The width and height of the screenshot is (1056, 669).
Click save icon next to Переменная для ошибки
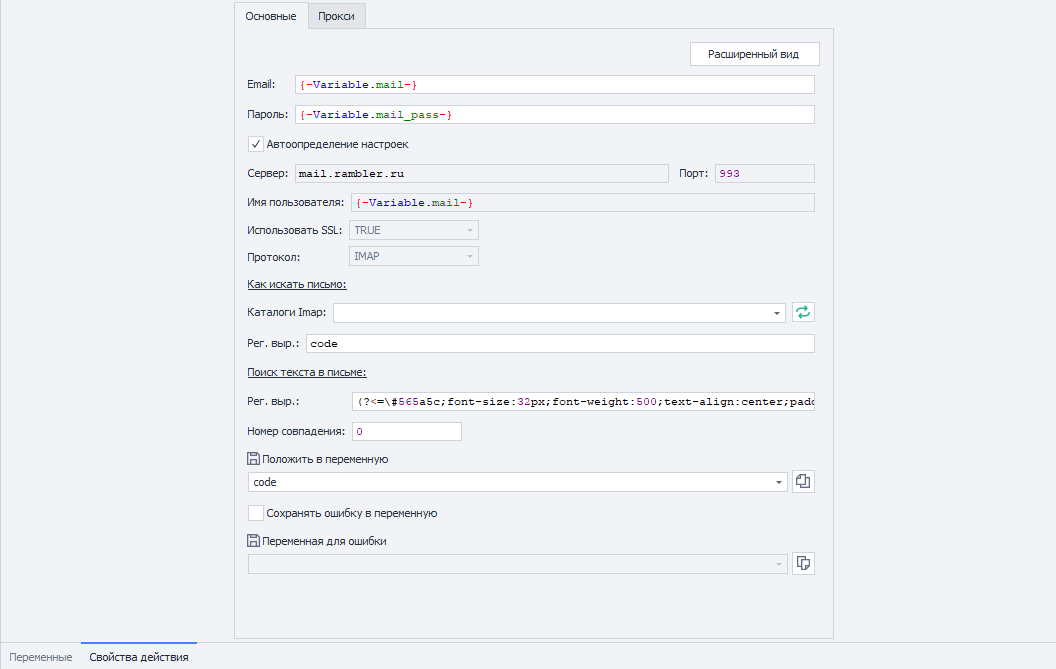click(254, 541)
